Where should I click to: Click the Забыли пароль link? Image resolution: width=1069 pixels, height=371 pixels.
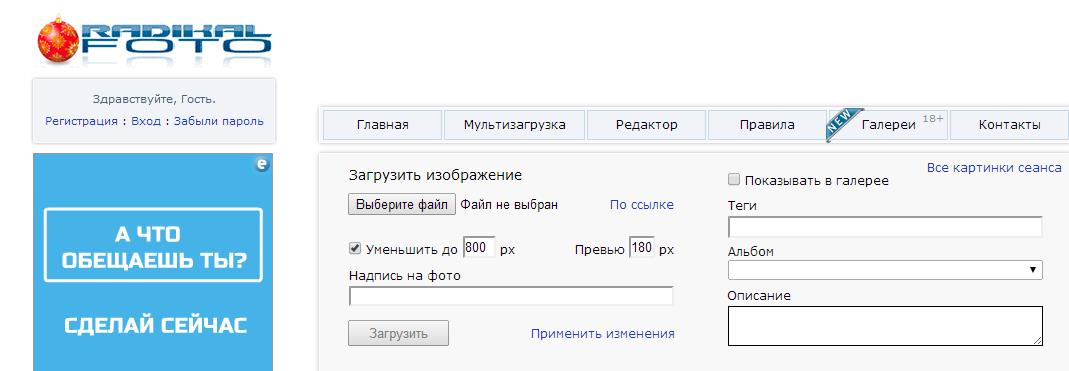pos(219,121)
